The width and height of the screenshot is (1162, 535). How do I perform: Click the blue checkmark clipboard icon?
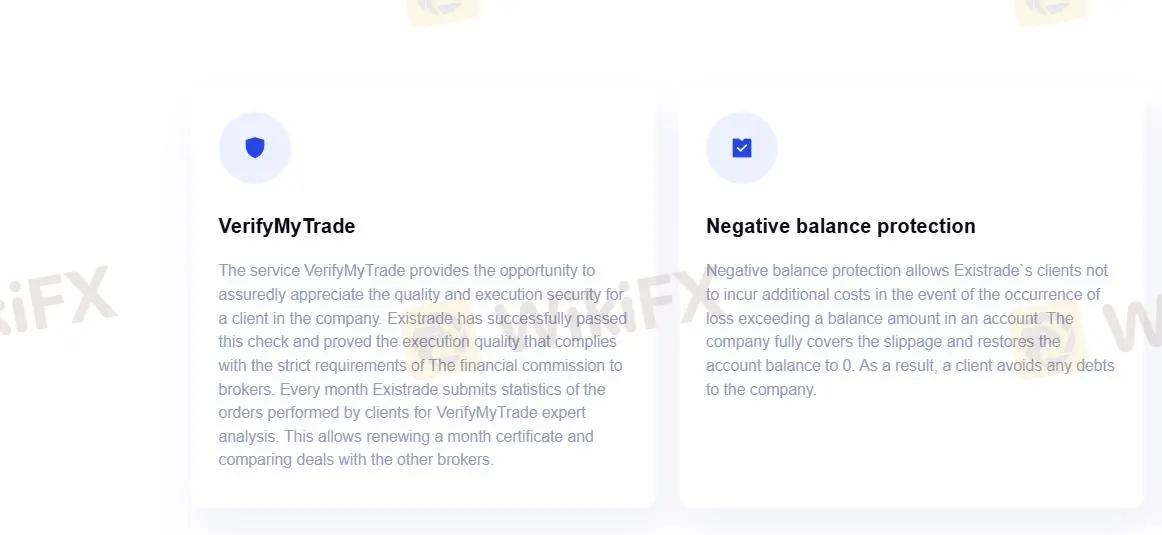pyautogui.click(x=741, y=148)
